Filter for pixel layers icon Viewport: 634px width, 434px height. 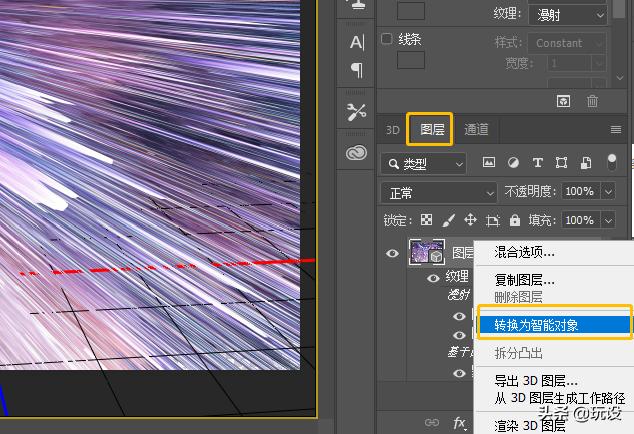(x=489, y=163)
